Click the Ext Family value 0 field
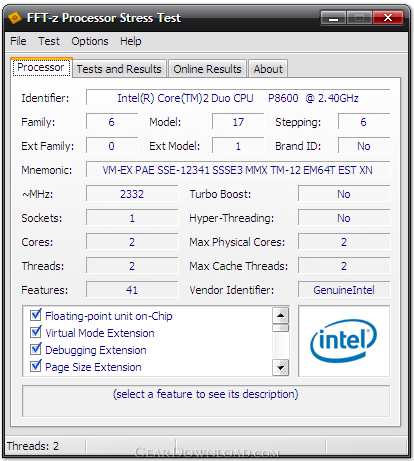 112,146
